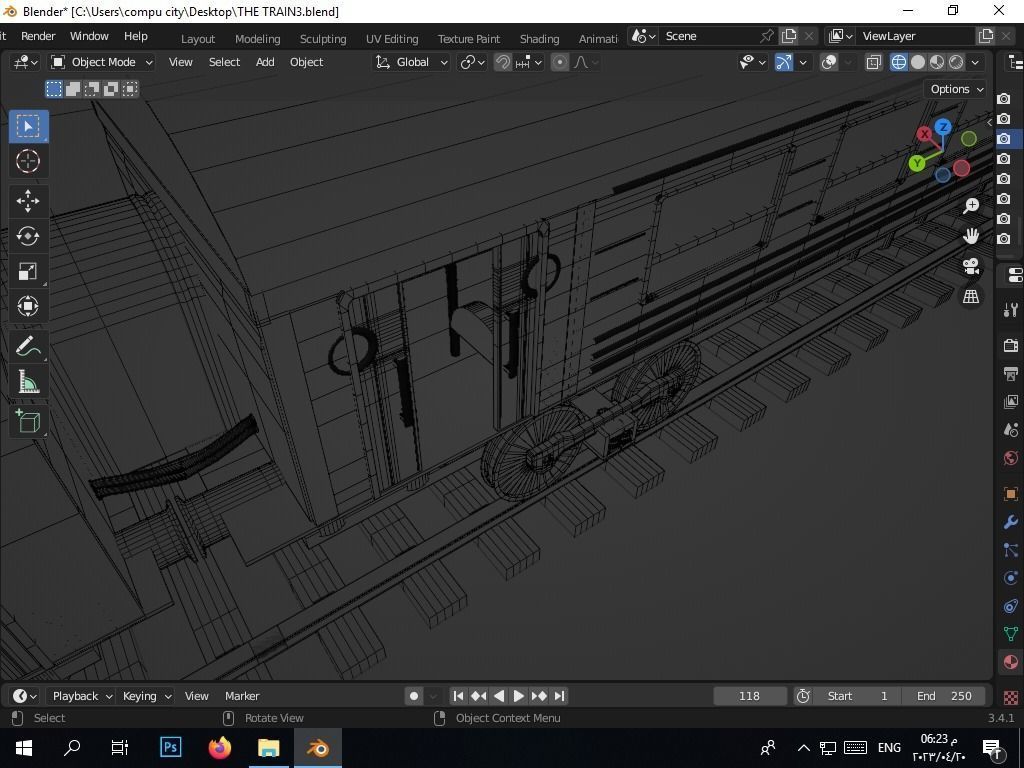
Task: Switch to rendered viewport shading
Action: click(x=955, y=62)
